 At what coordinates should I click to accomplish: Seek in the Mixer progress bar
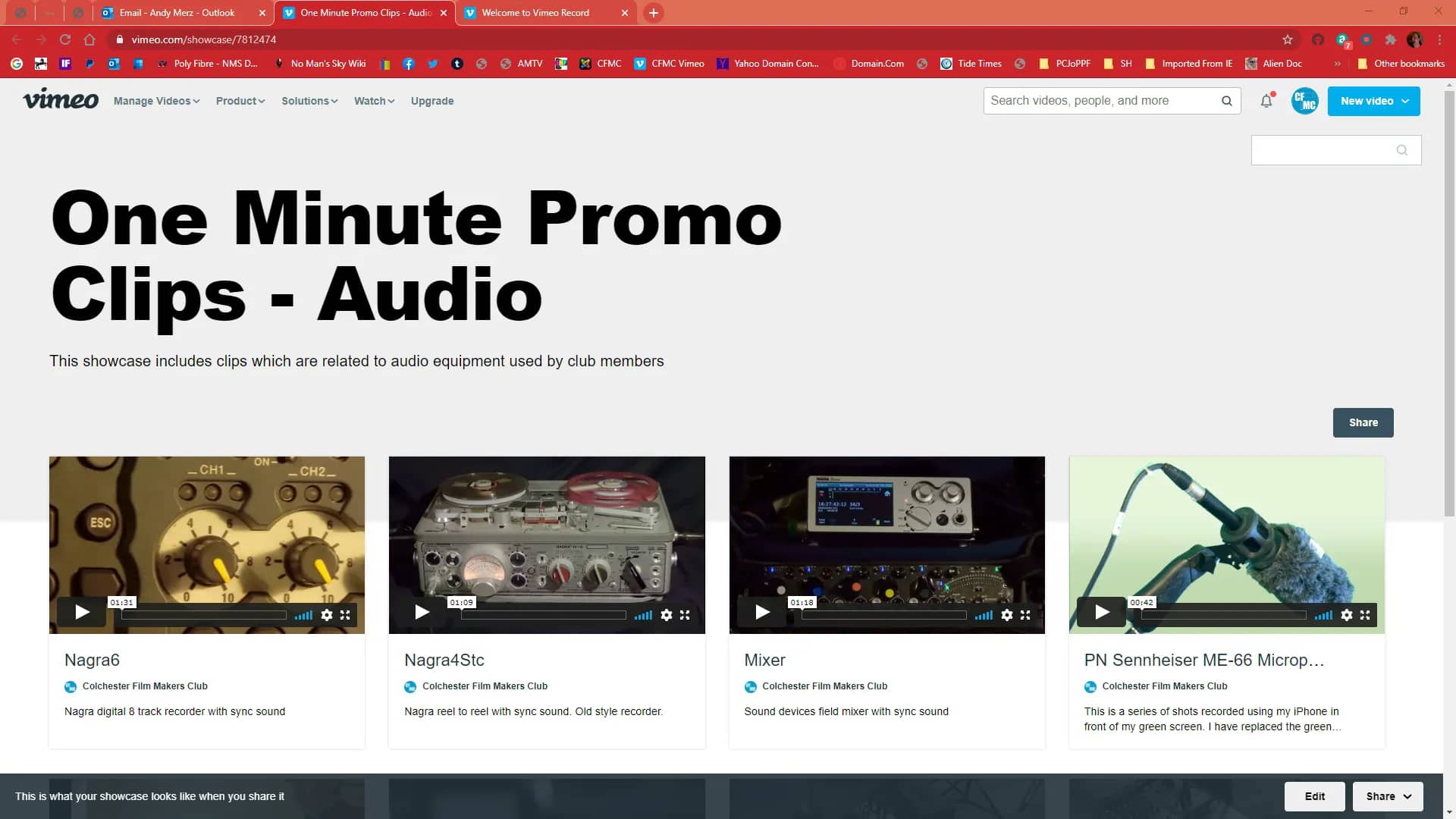[884, 615]
